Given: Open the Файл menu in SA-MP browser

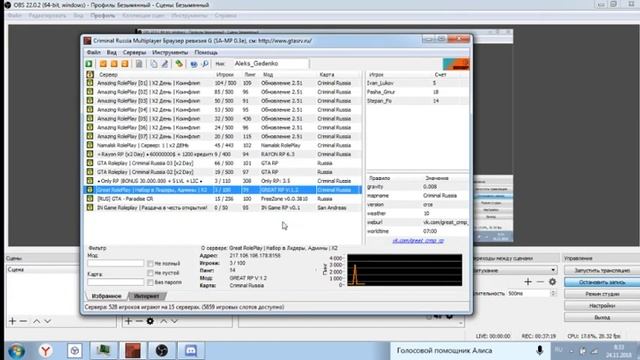Looking at the screenshot, I should [x=93, y=52].
